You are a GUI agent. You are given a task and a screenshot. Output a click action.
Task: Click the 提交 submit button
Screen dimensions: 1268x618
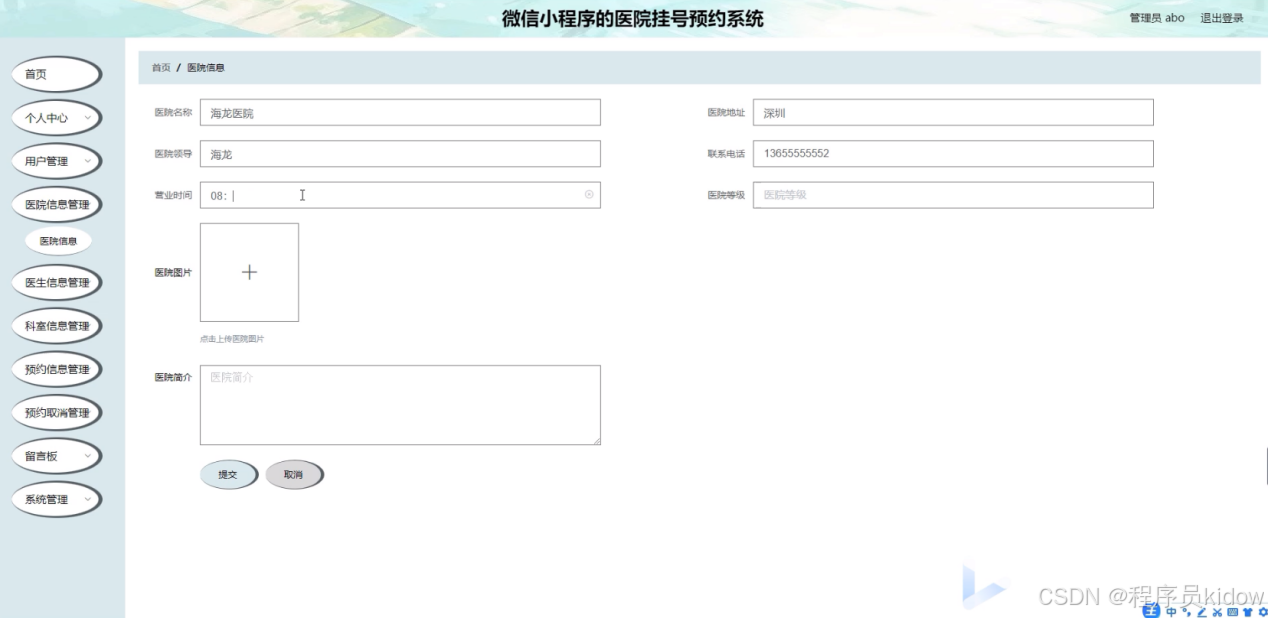pyautogui.click(x=229, y=475)
